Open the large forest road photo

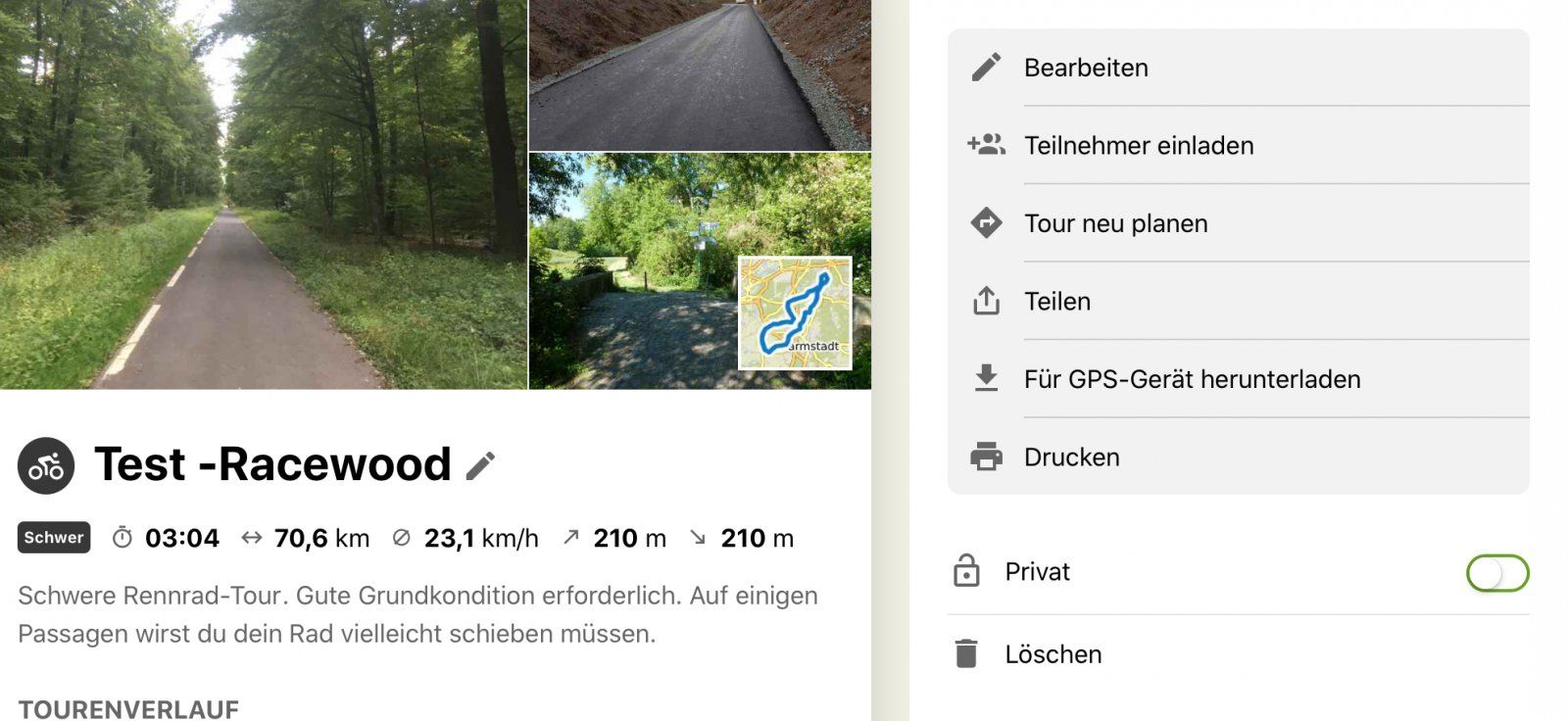click(264, 194)
